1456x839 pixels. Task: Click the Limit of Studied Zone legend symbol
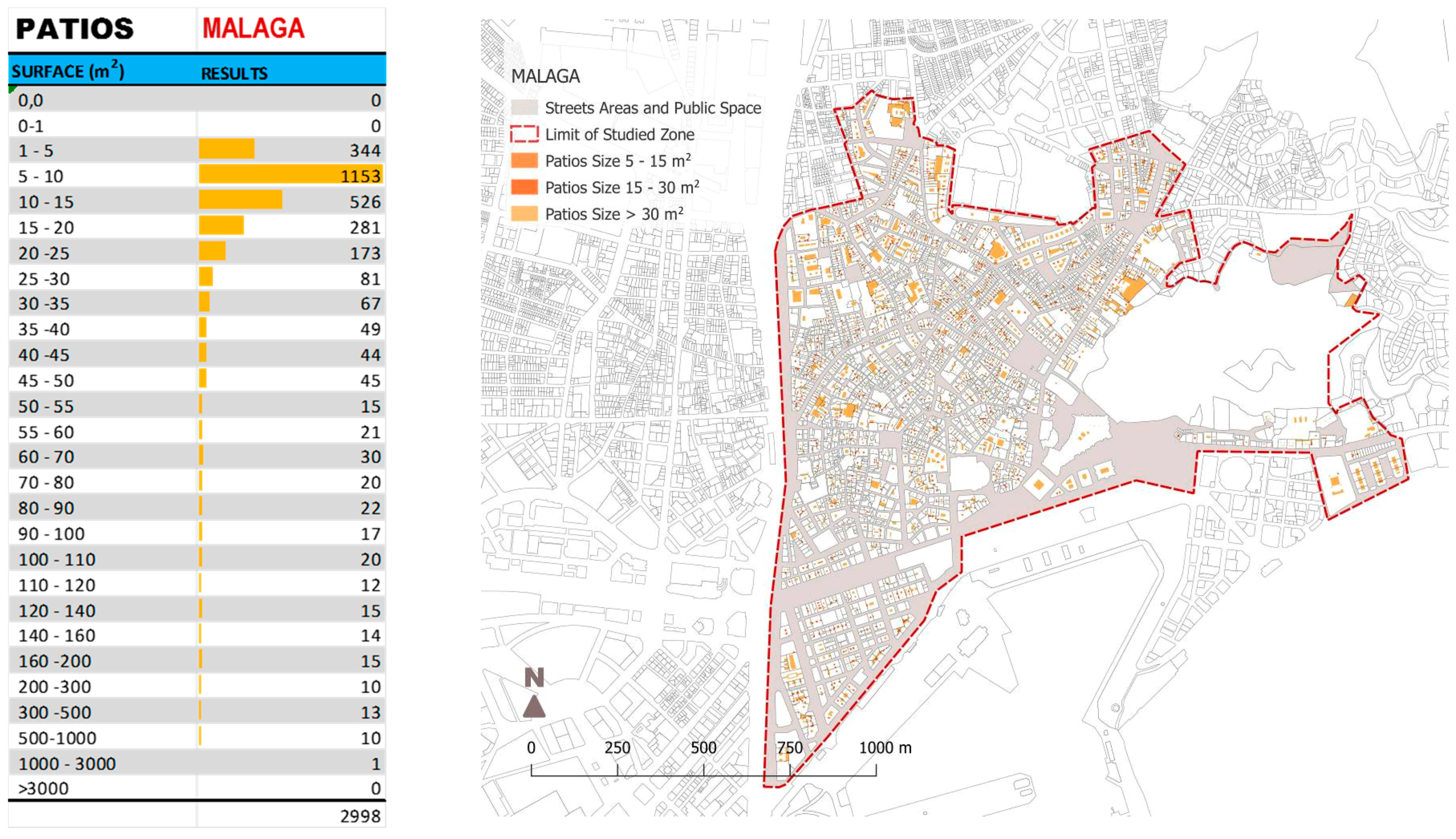tap(524, 134)
